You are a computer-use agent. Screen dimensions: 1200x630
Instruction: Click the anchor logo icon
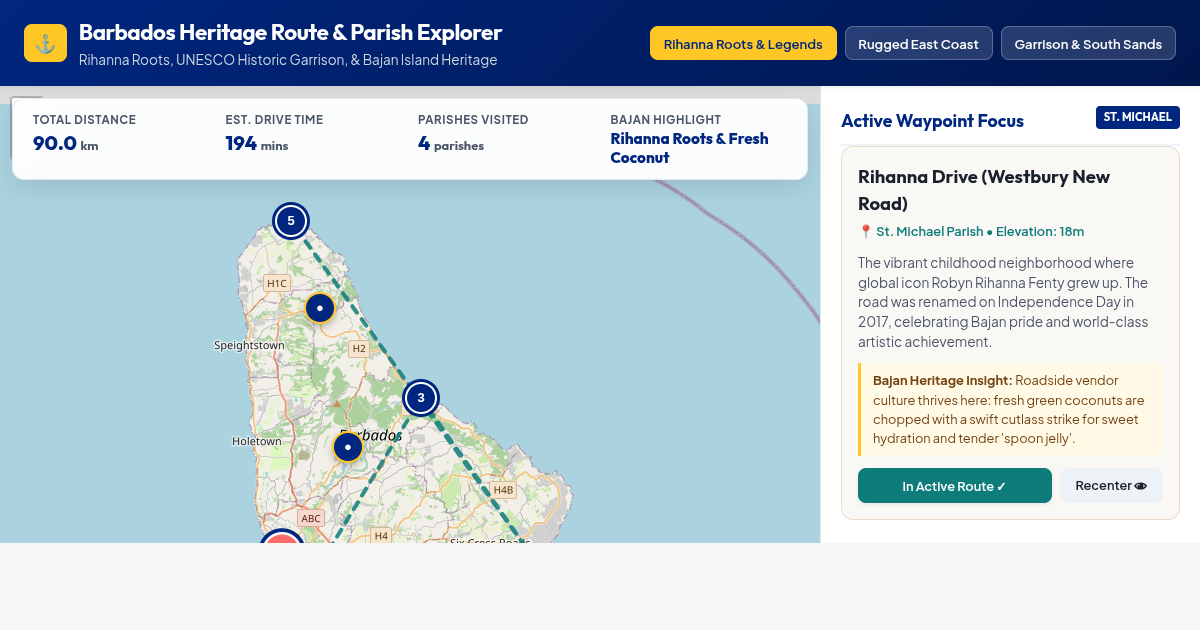[45, 43]
